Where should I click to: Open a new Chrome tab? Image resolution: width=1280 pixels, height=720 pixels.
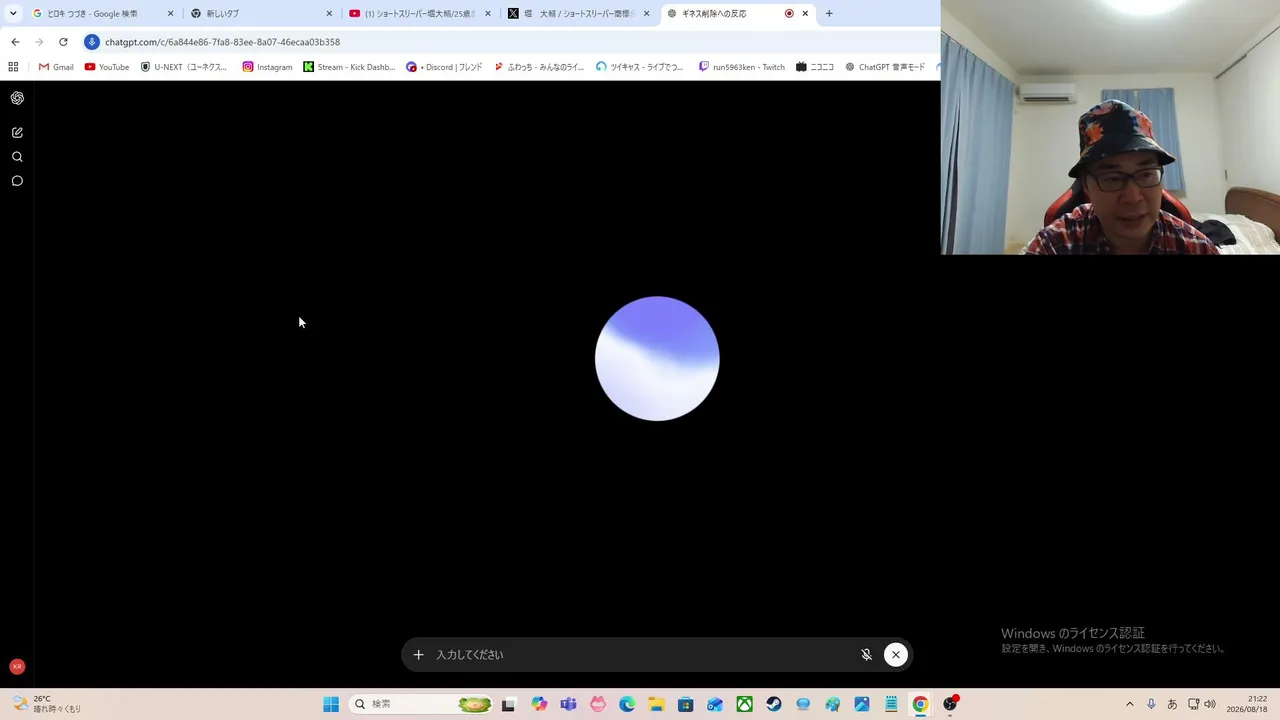point(829,14)
